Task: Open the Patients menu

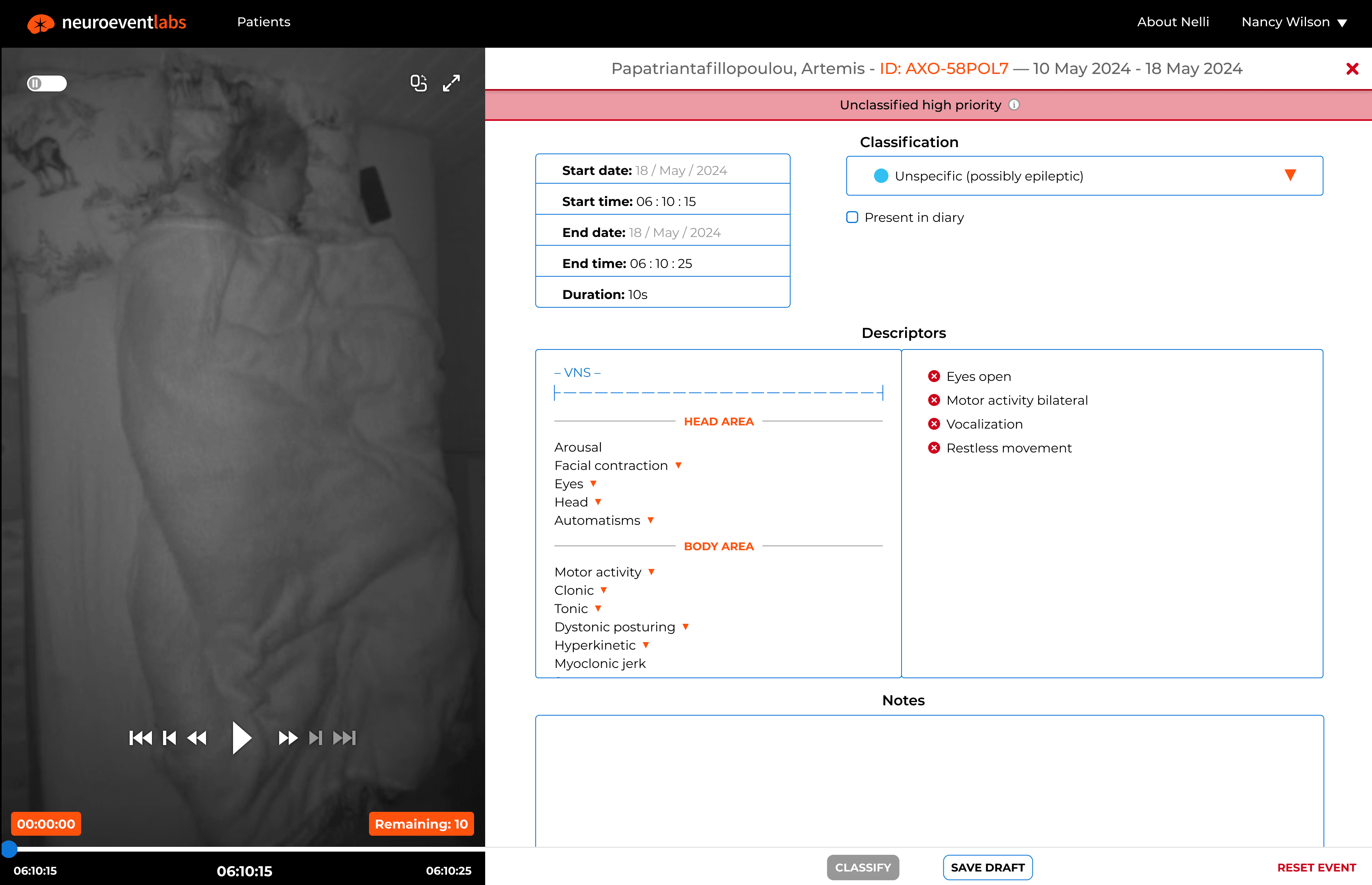Action: pyautogui.click(x=263, y=22)
